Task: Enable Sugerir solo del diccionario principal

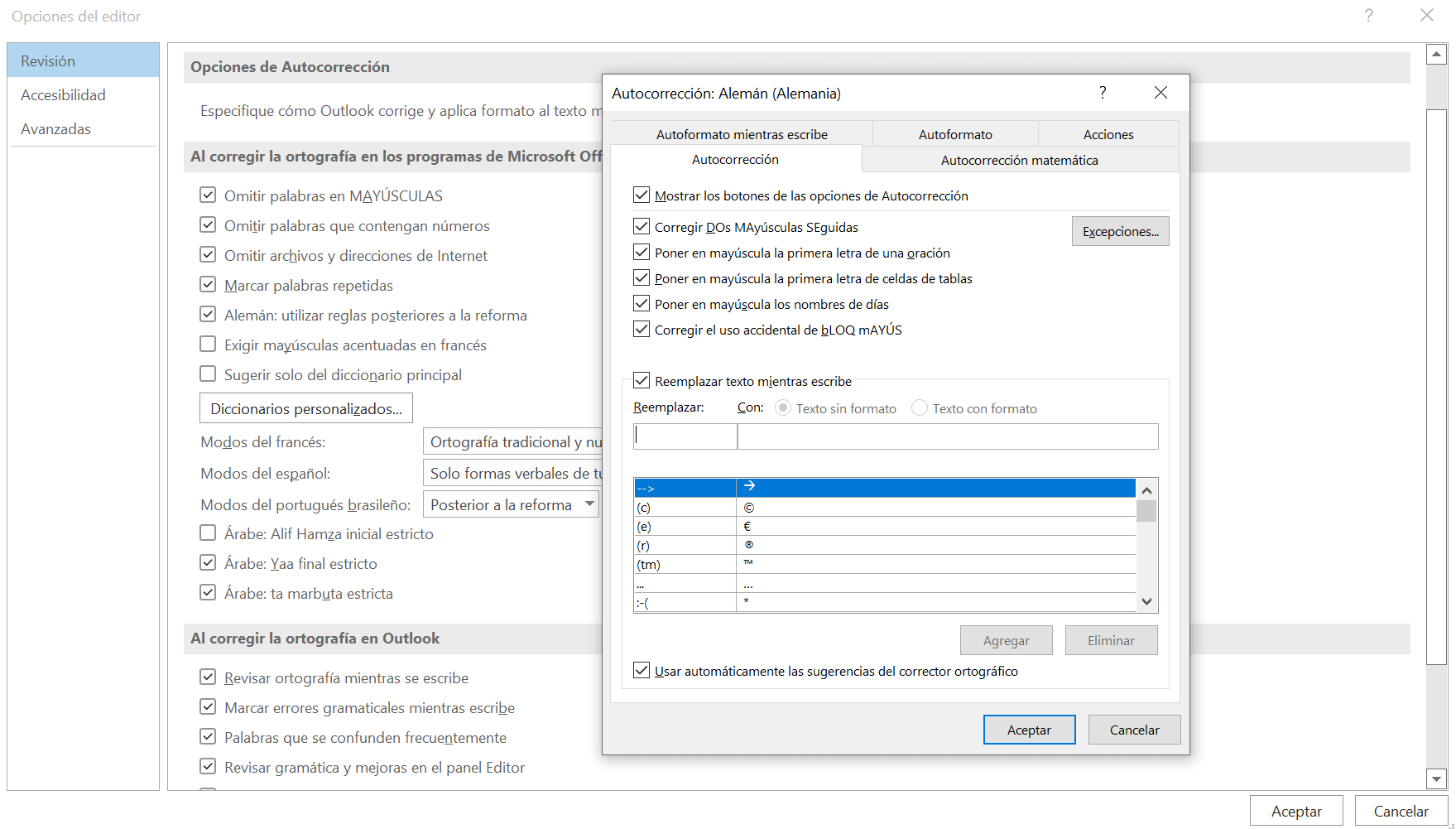Action: (208, 374)
